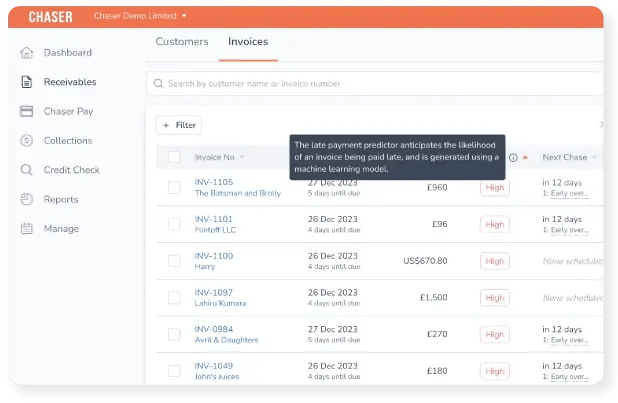
Task: Open customer Flintoff LLC
Action: 215,230
